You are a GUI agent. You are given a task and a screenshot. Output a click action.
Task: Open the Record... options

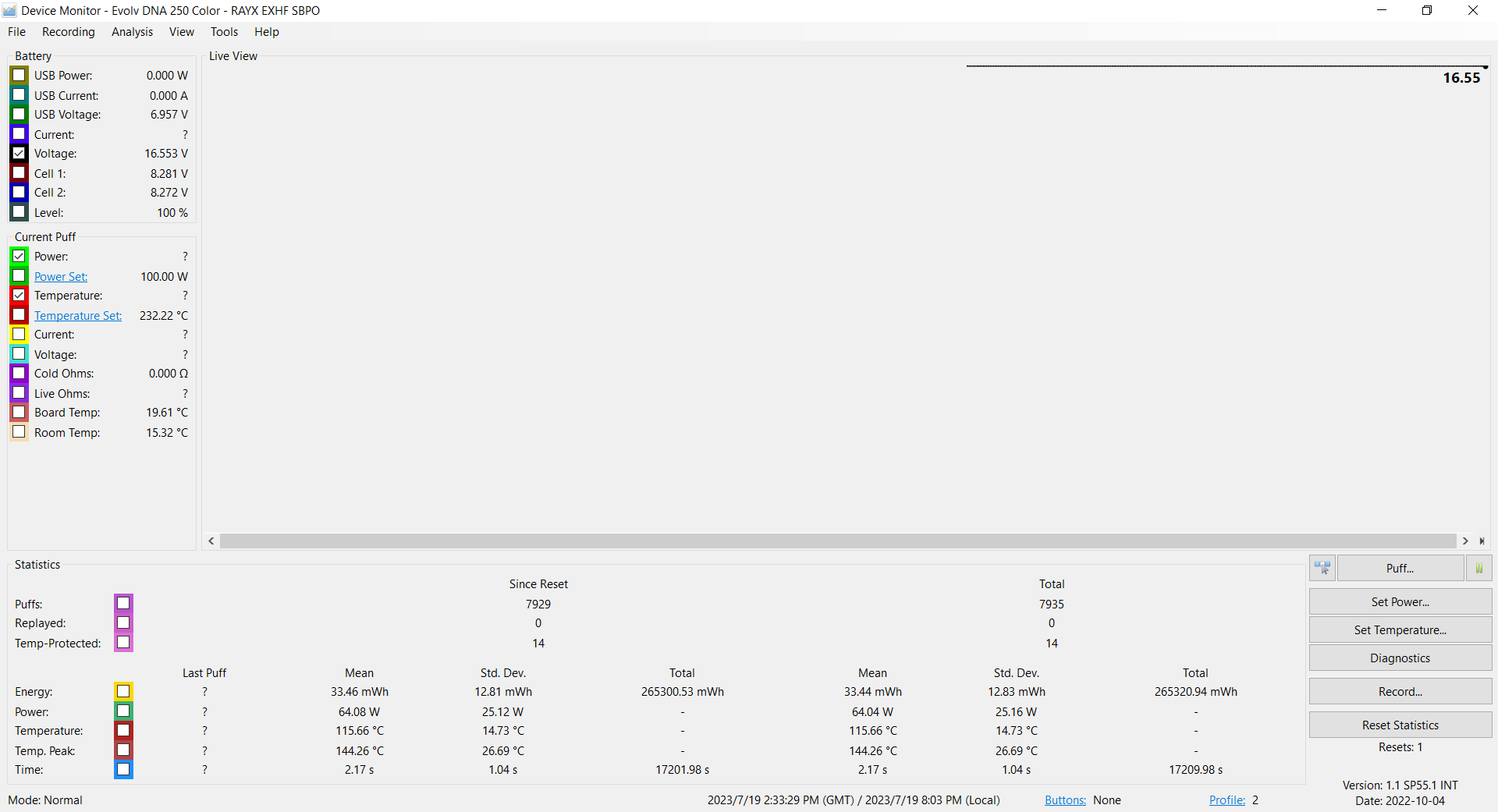point(1400,692)
